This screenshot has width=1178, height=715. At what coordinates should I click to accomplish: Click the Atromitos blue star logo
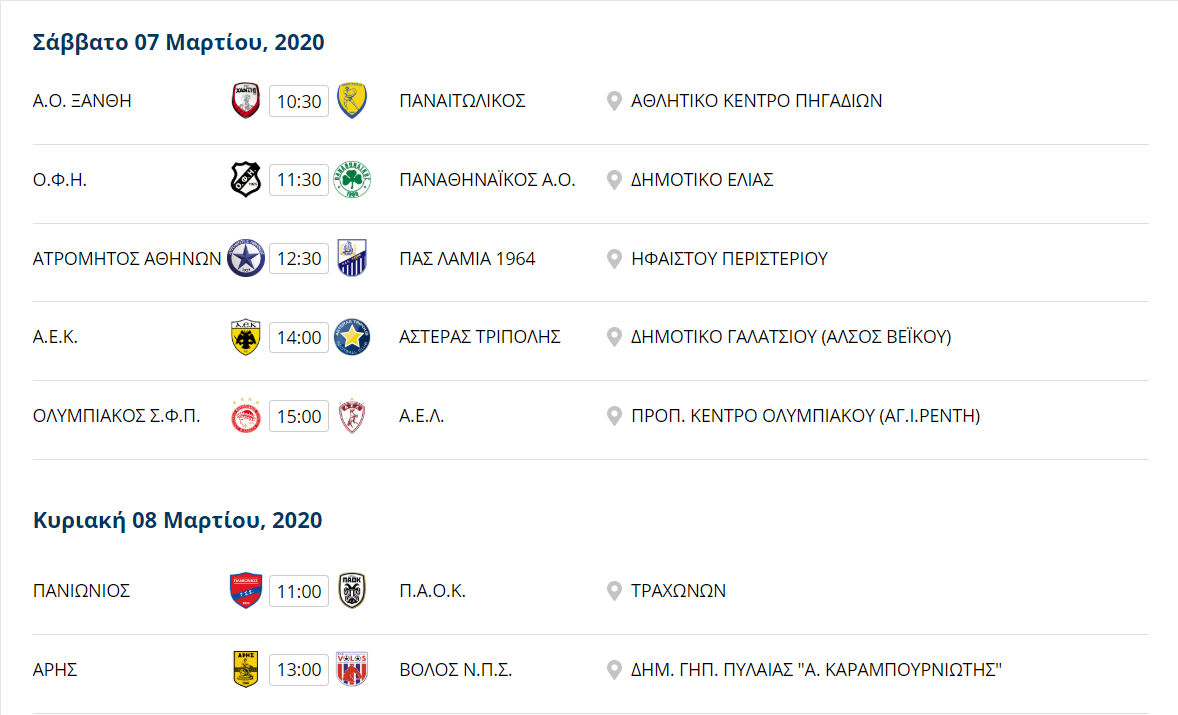pos(246,258)
